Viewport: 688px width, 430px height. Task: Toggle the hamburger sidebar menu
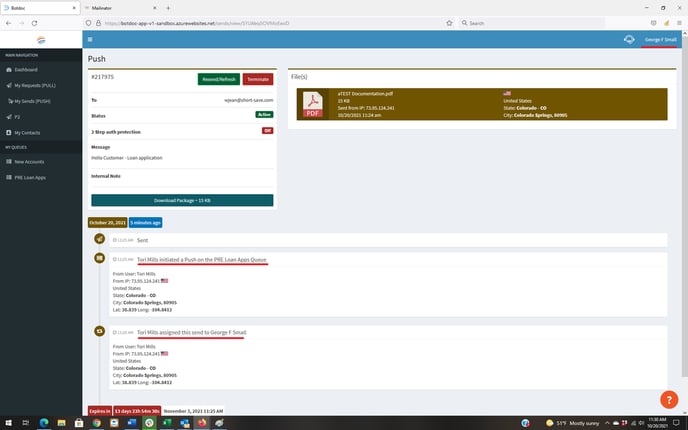pos(90,40)
